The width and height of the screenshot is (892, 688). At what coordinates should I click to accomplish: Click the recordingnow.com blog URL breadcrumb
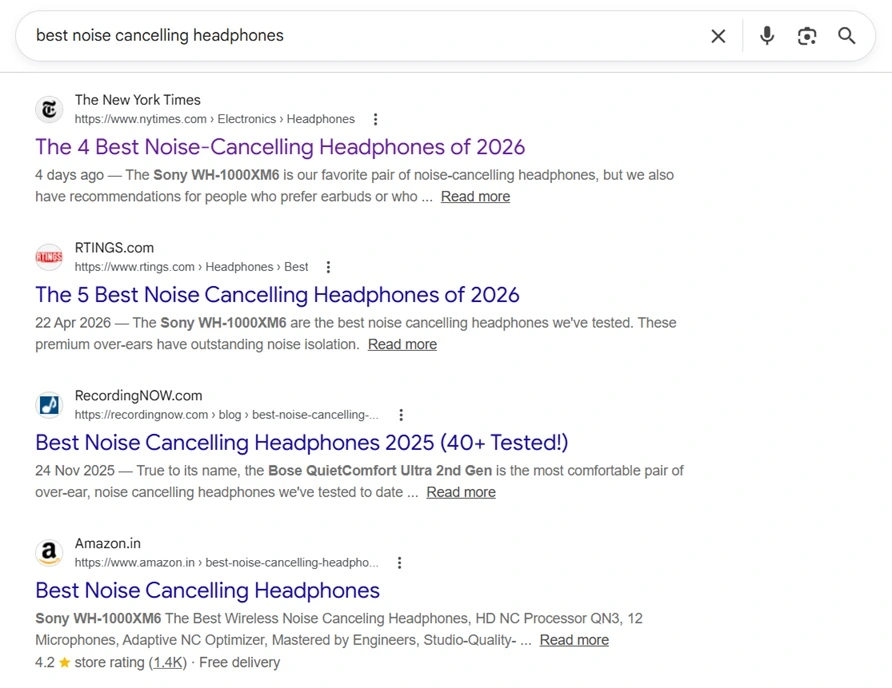tap(226, 415)
